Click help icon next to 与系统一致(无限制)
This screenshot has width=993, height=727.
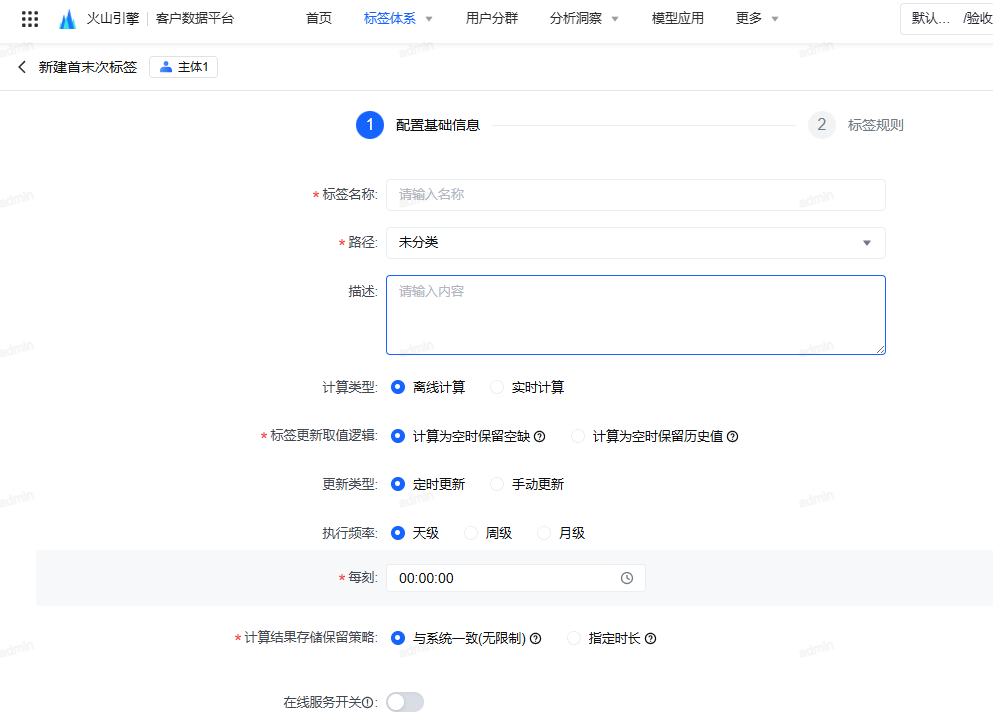[535, 639]
